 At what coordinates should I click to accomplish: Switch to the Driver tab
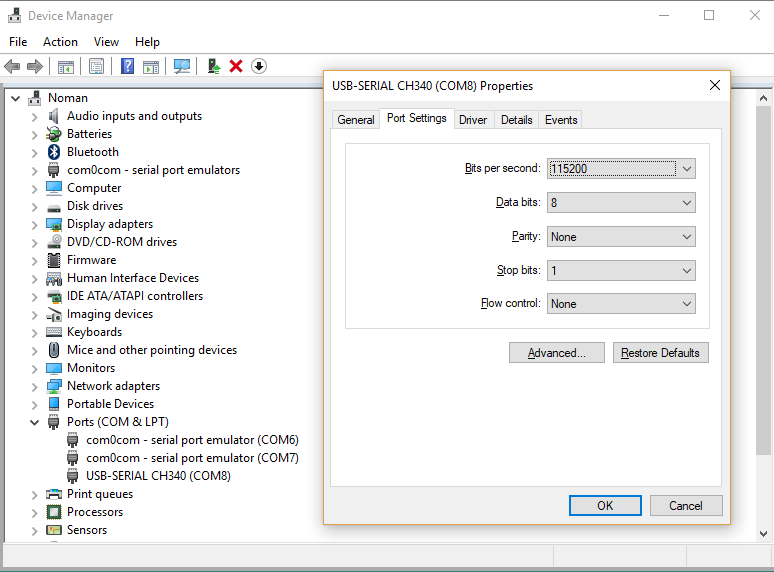pyautogui.click(x=473, y=120)
